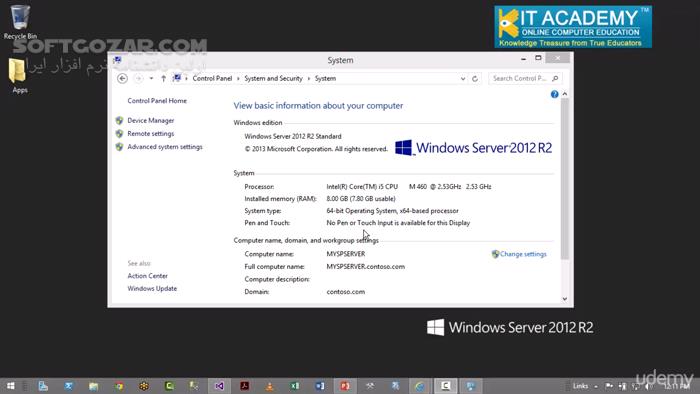
Task: Open Apps folder on desktop
Action: pyautogui.click(x=19, y=76)
